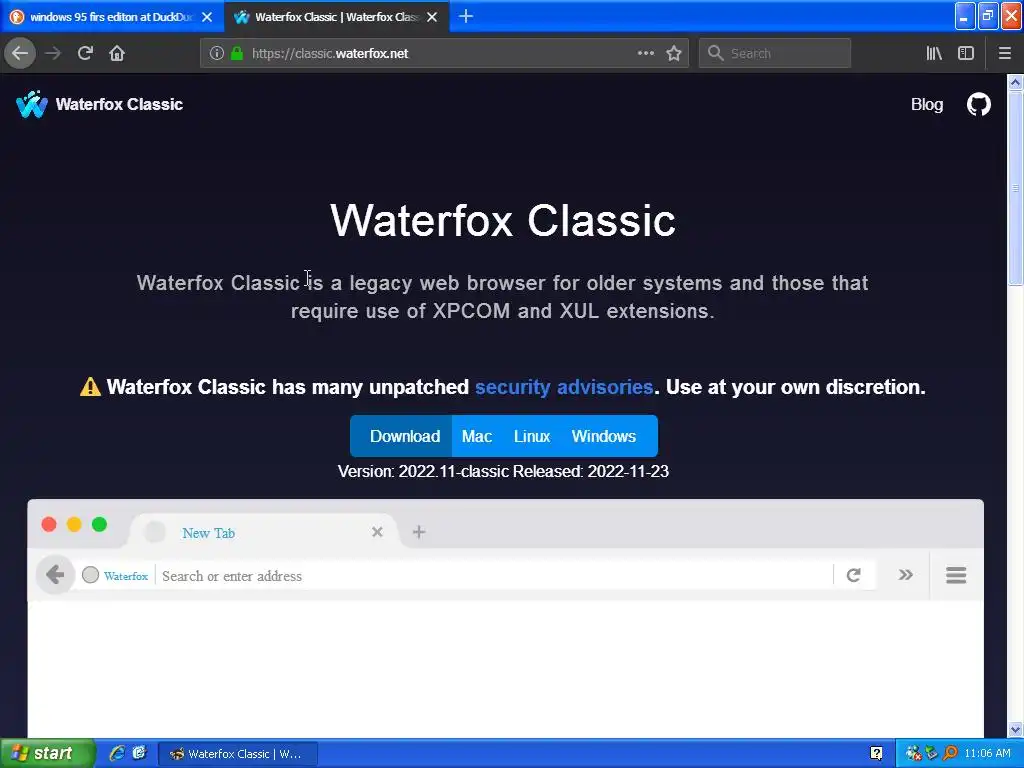Click the preview tab's X close icon
Image resolution: width=1024 pixels, height=768 pixels.
coord(377,532)
